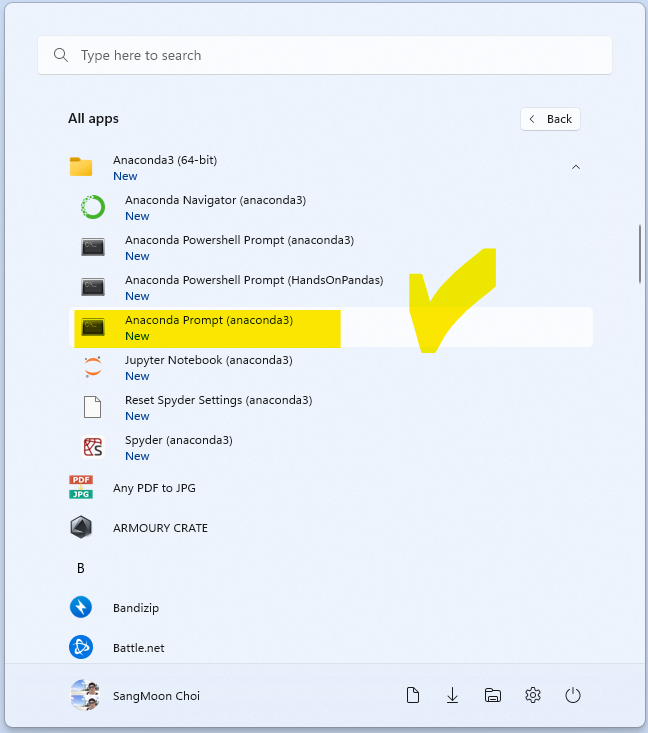Click the Anaconda Navigator green ring icon
648x733 pixels.
pyautogui.click(x=93, y=207)
